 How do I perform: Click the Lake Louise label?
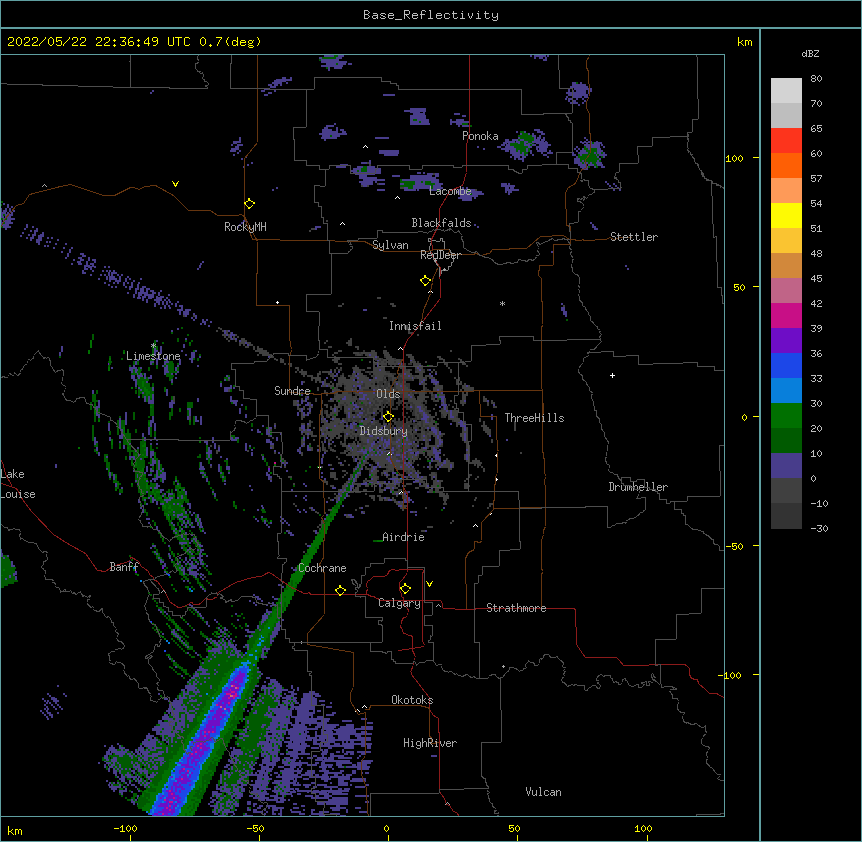(18, 484)
